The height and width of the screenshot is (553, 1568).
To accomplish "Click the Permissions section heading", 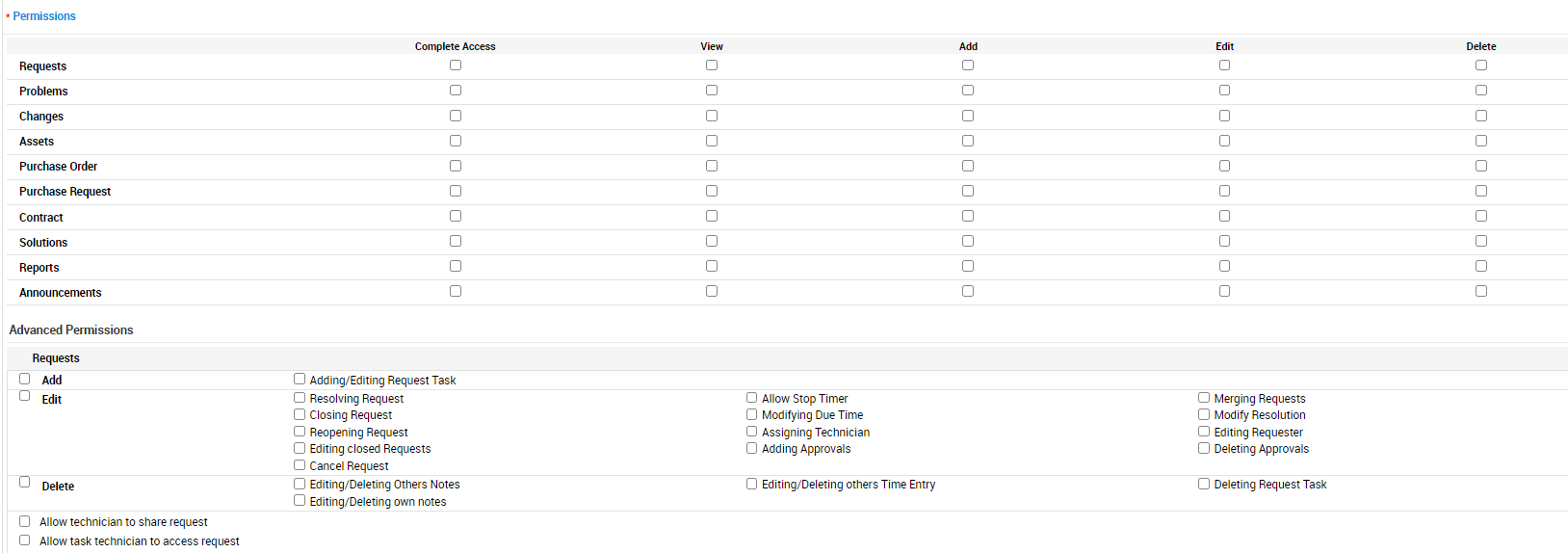I will tap(44, 16).
